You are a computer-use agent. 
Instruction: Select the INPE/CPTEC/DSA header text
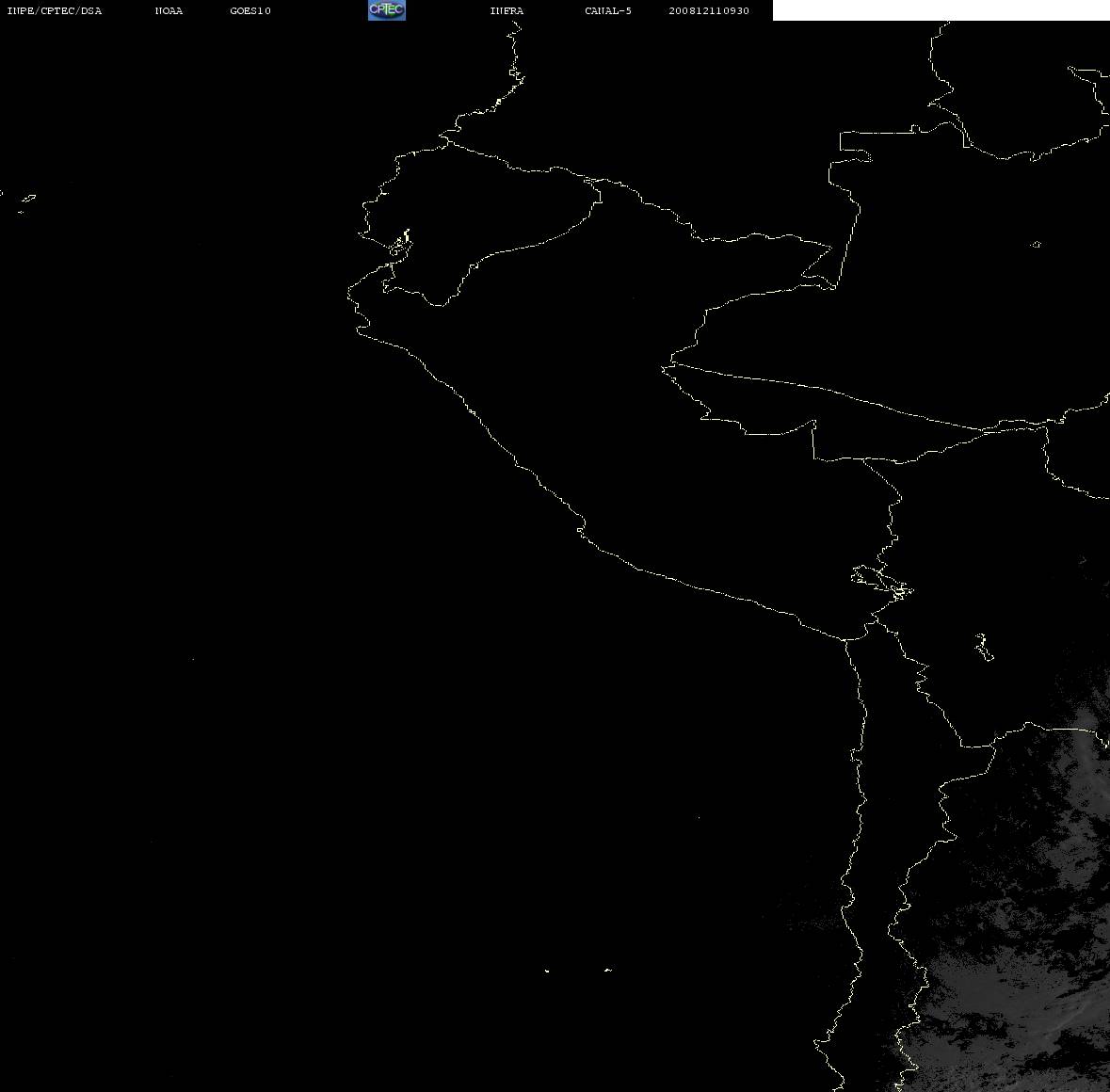point(55,10)
